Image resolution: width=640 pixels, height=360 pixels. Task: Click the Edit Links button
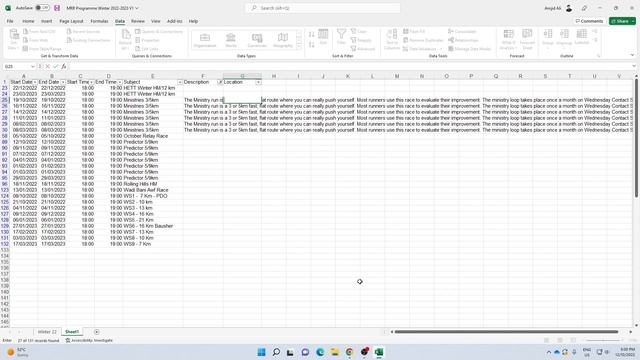[x=147, y=49]
